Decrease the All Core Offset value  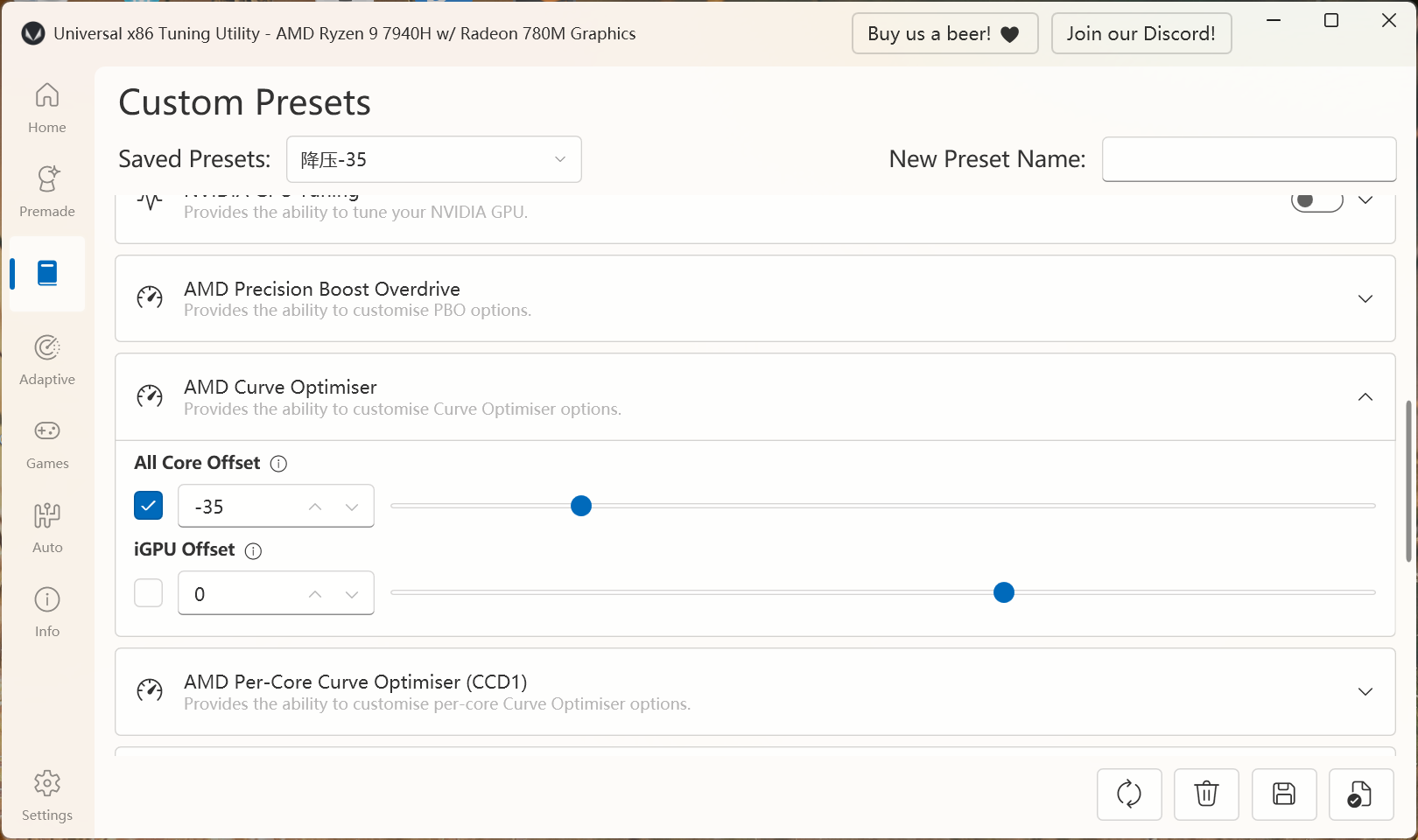[x=352, y=507]
